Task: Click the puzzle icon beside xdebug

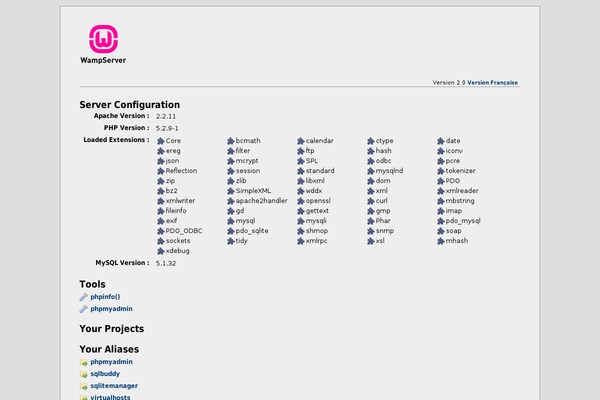Action: click(x=161, y=251)
